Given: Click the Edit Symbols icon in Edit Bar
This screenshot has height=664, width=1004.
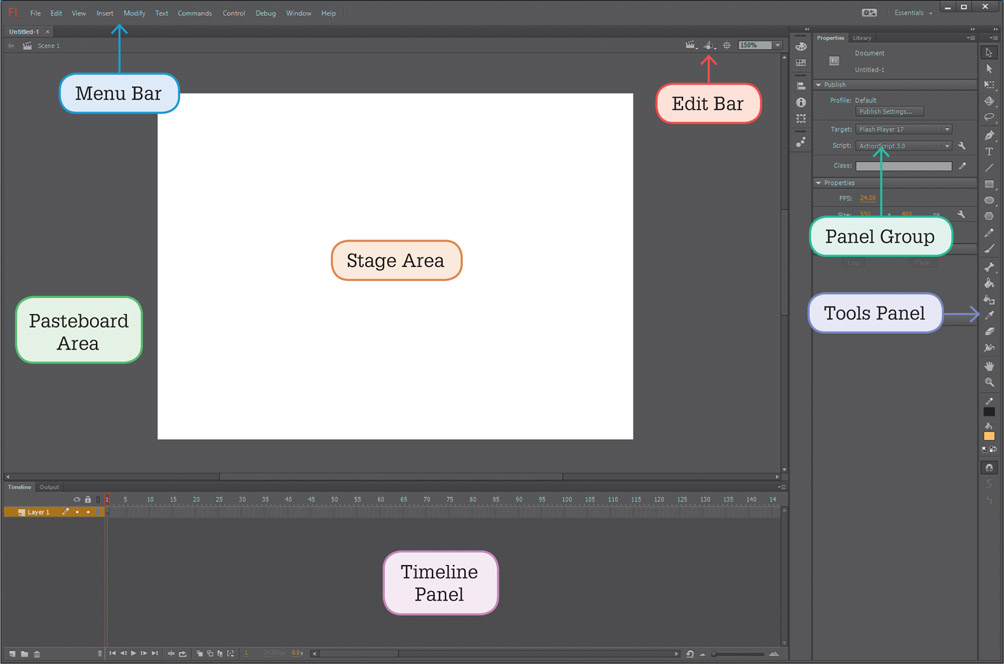Looking at the screenshot, I should pyautogui.click(x=709, y=45).
